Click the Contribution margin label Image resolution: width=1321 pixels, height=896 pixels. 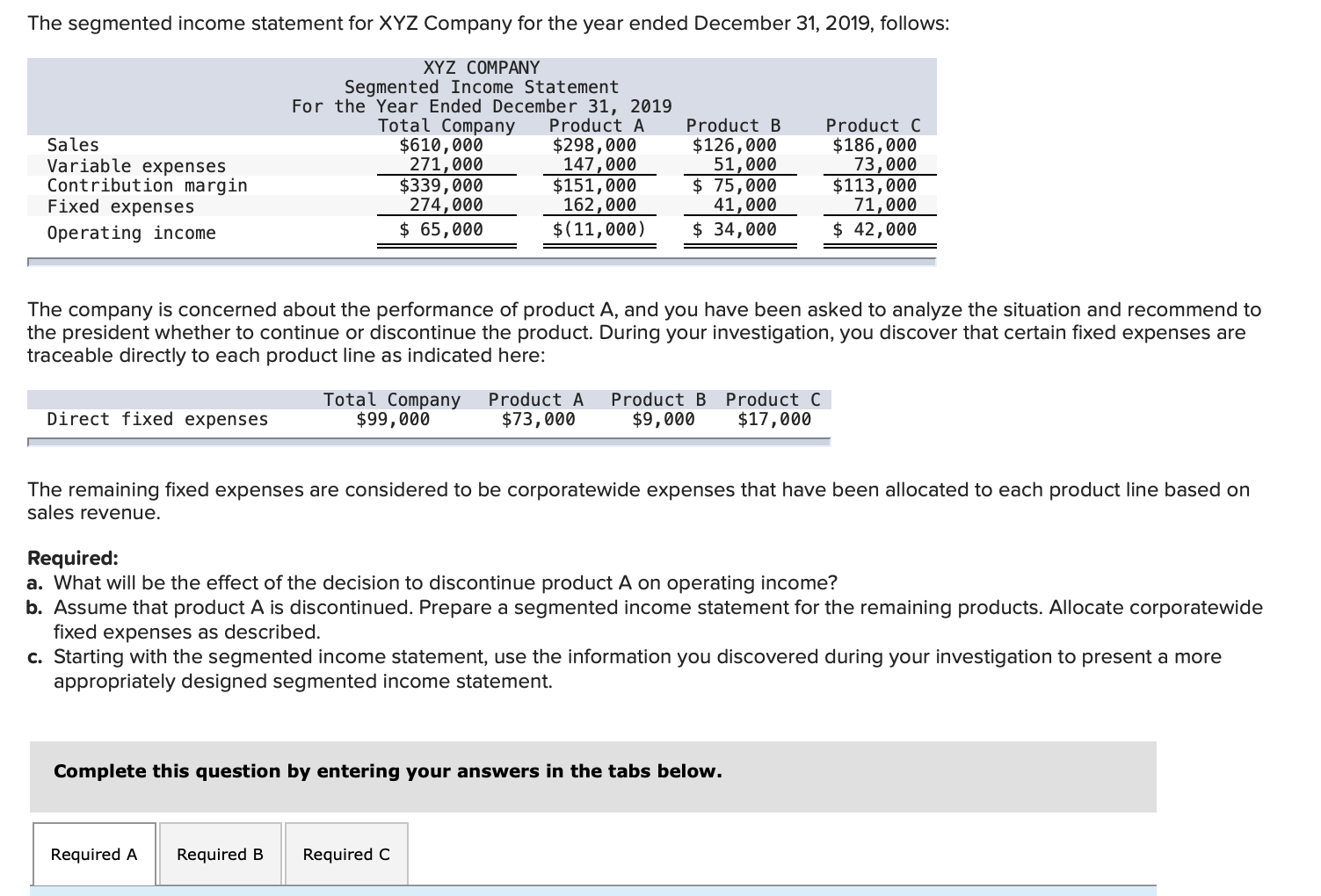tap(147, 185)
